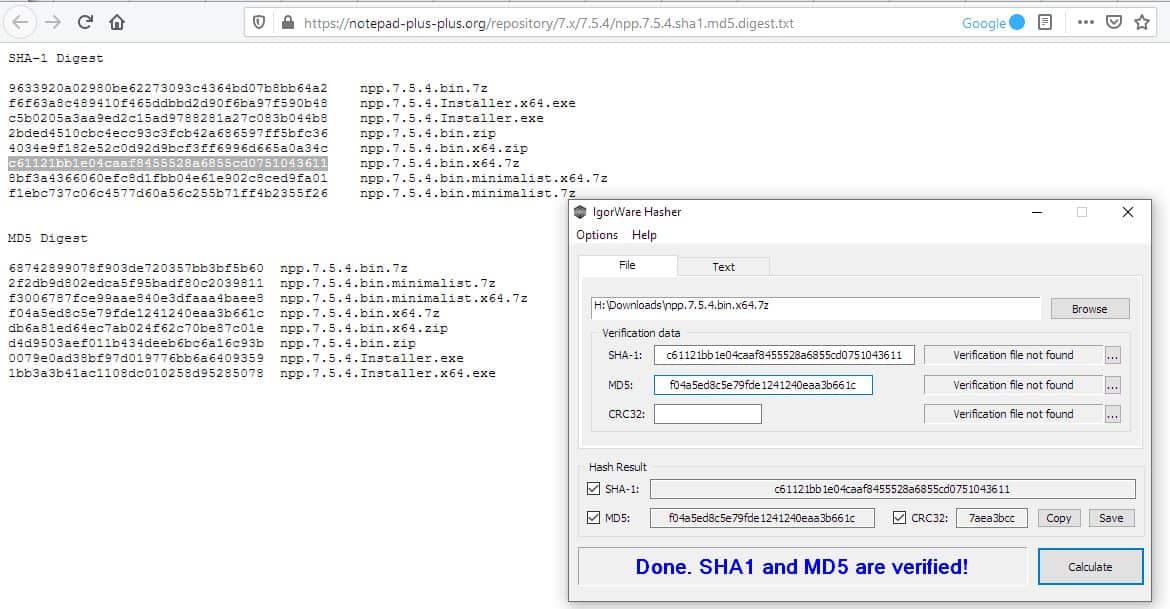Click SHA-1 row npp.7.5.4.bin.x64.zip filename
The image size is (1170, 609).
point(444,149)
